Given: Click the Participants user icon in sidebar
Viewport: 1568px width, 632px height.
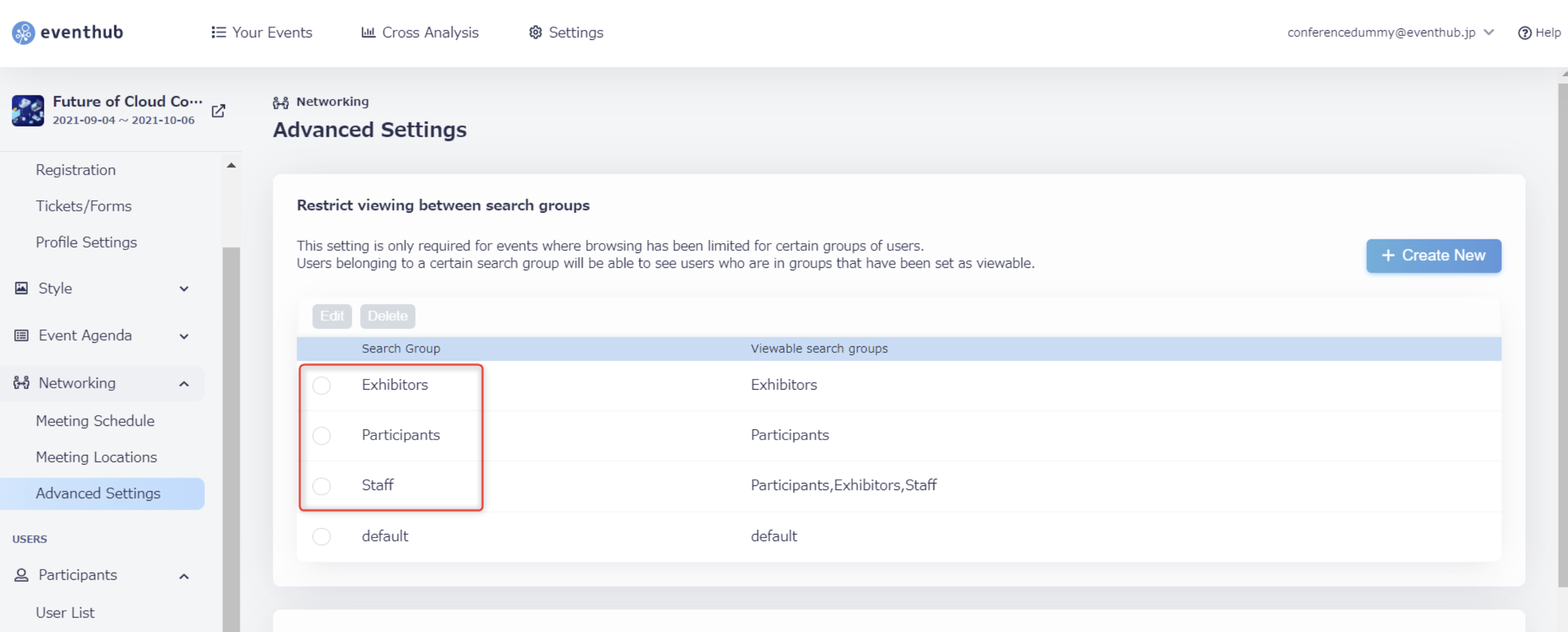Looking at the screenshot, I should (x=21, y=576).
